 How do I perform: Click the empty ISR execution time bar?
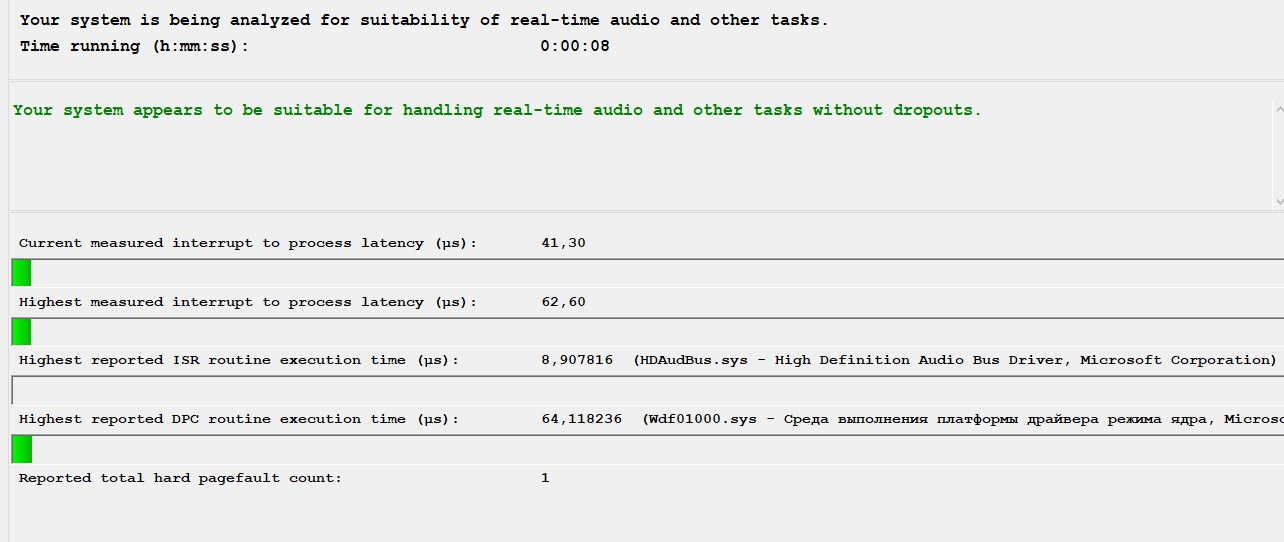pos(640,390)
